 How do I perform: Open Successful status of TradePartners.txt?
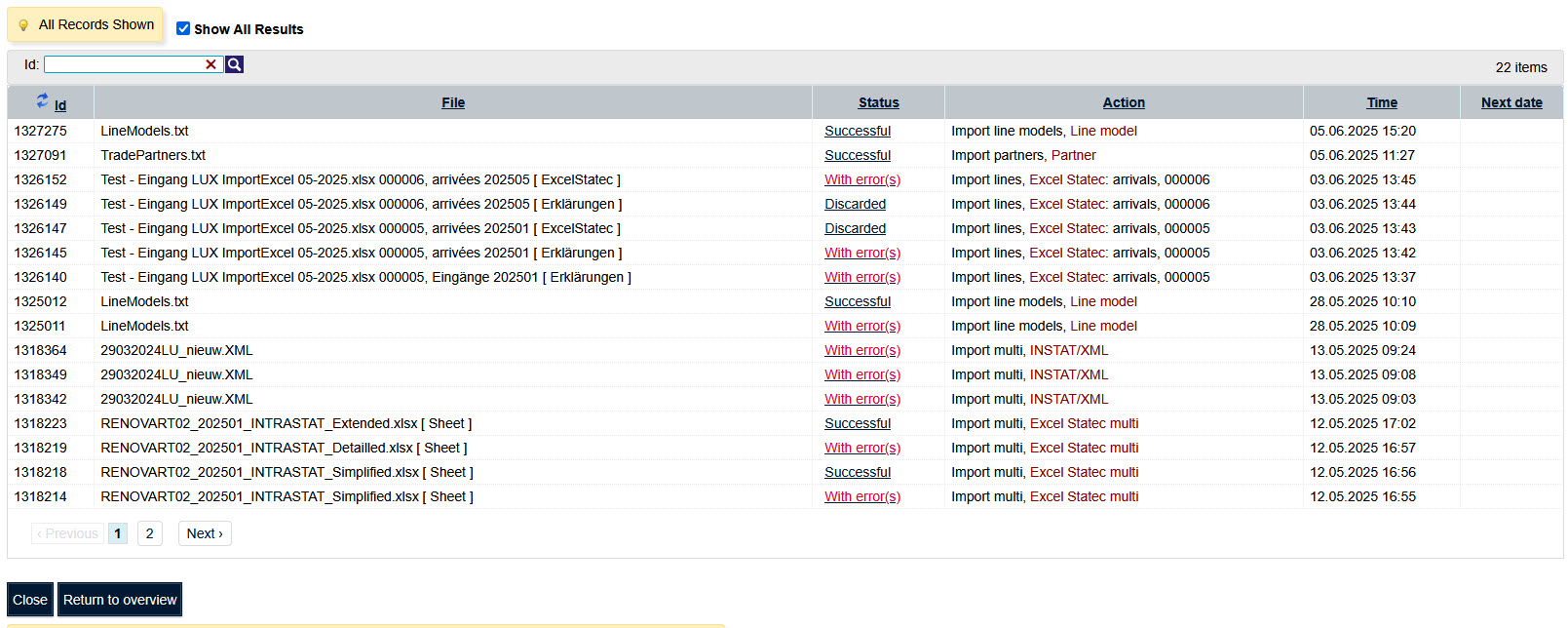click(857, 155)
